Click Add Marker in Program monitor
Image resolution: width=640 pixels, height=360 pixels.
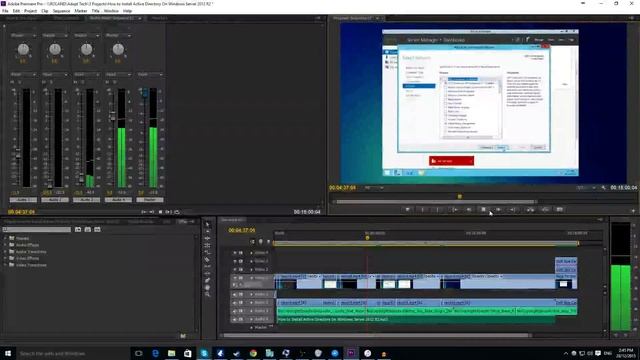(x=407, y=209)
